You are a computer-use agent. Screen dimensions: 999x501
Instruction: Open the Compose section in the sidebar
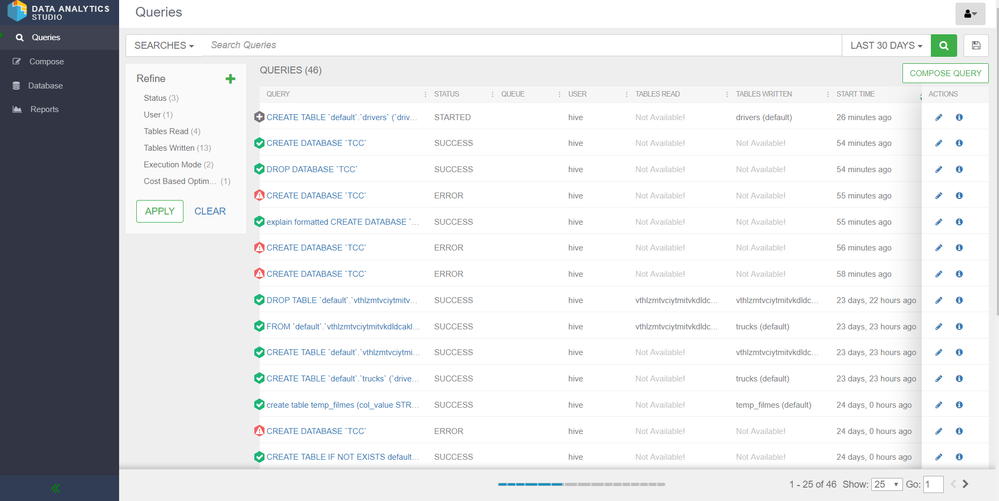pyautogui.click(x=46, y=62)
